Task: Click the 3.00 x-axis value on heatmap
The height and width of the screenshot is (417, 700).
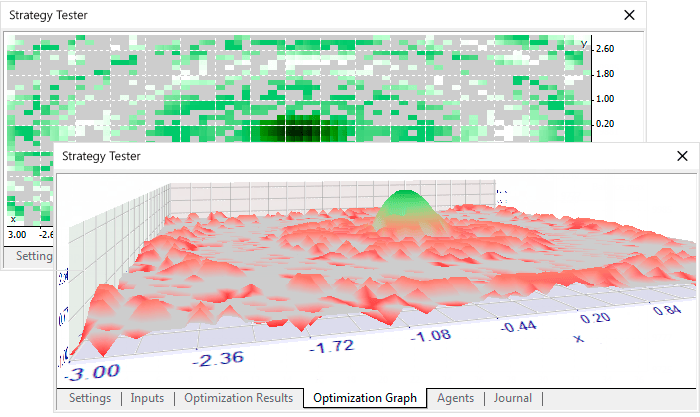Action: [x=17, y=234]
